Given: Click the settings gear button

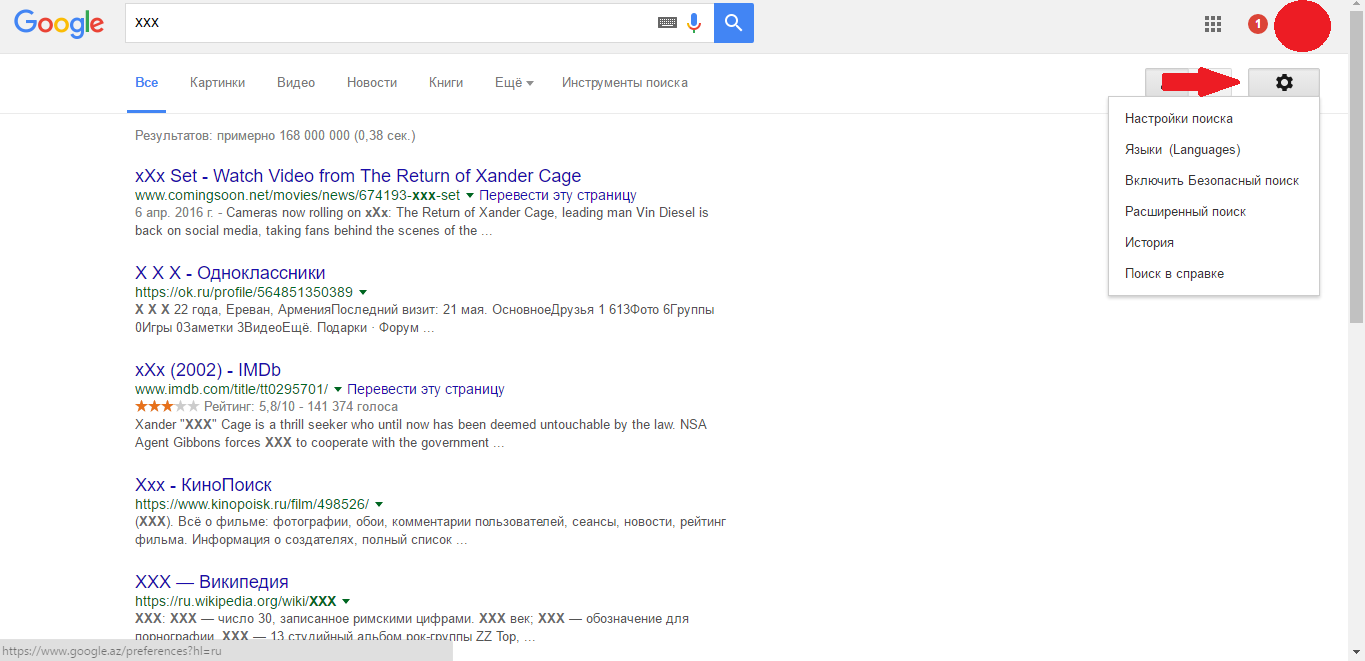Looking at the screenshot, I should (1284, 83).
